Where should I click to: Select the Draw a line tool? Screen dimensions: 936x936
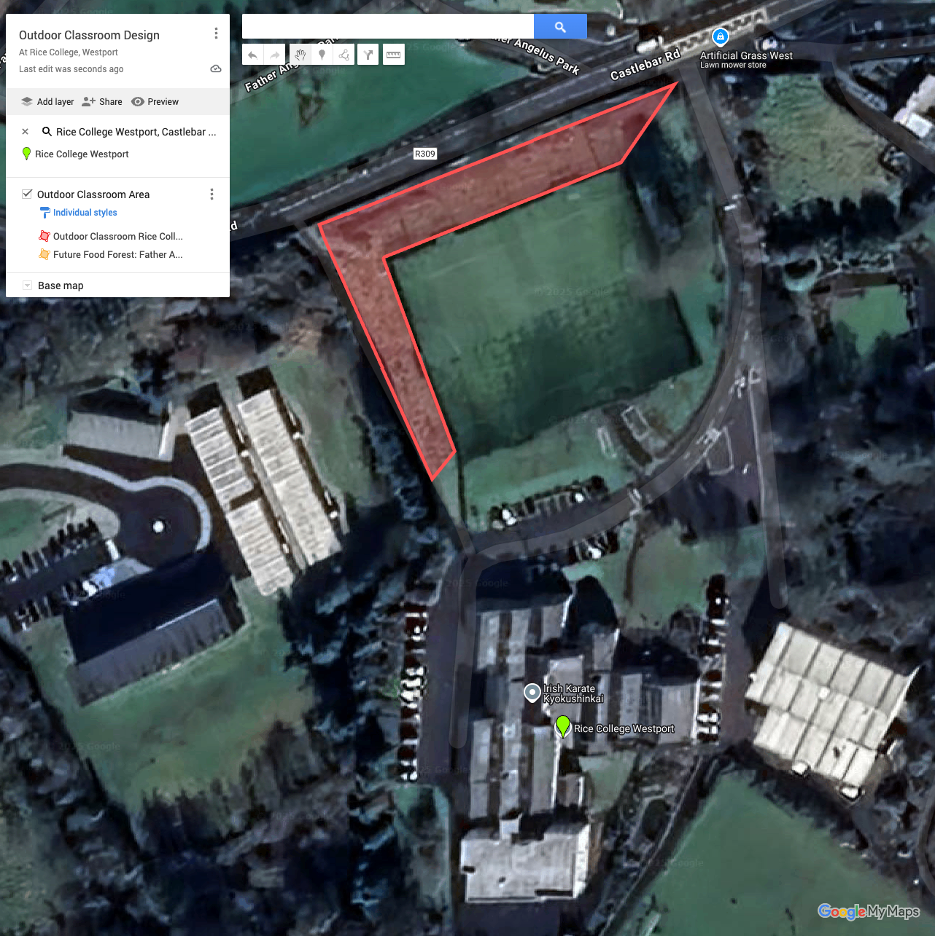344,55
